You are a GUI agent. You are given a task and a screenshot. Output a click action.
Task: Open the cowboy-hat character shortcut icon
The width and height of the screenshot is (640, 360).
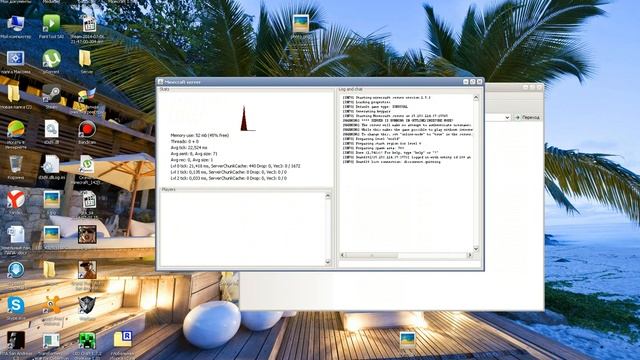click(x=87, y=270)
